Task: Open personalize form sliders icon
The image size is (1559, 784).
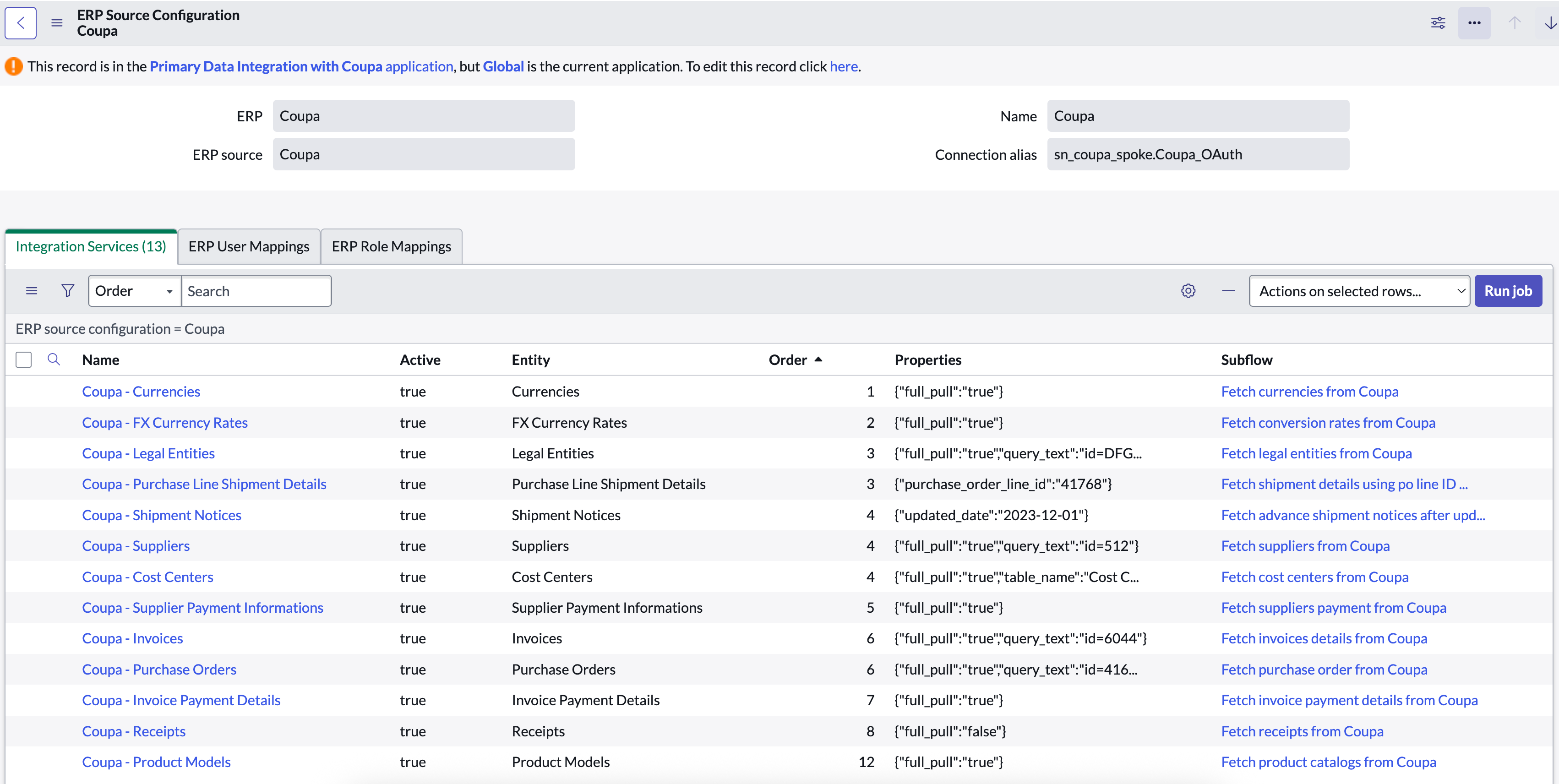Action: pos(1438,23)
